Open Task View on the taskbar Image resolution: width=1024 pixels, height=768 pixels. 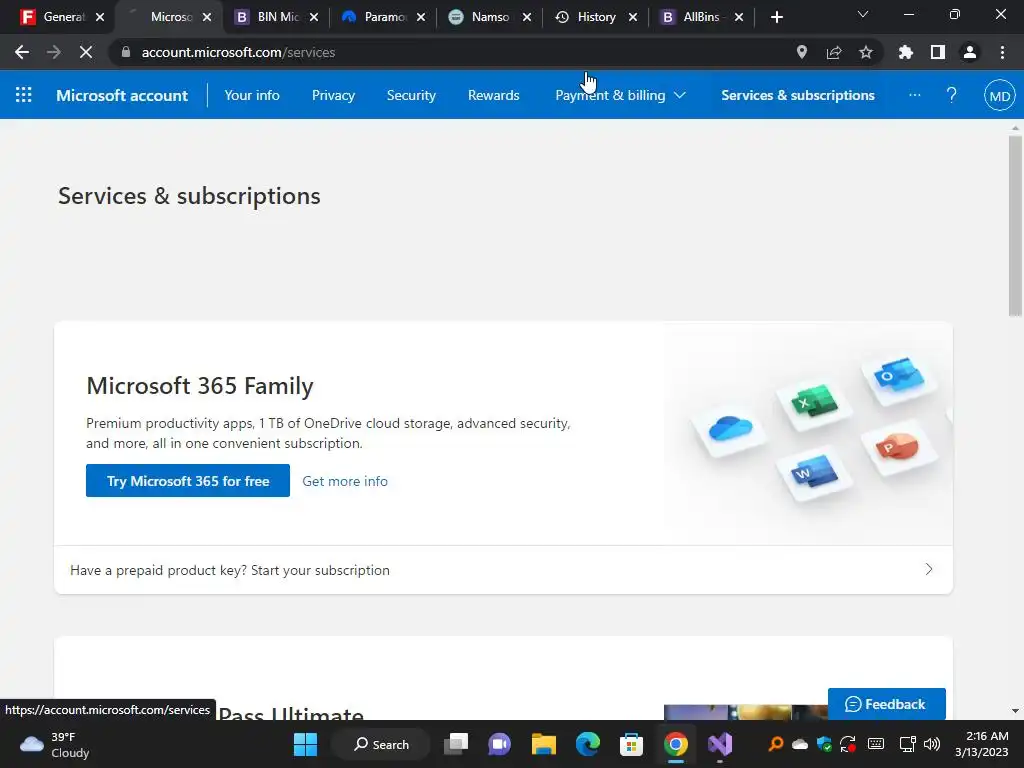tap(456, 744)
